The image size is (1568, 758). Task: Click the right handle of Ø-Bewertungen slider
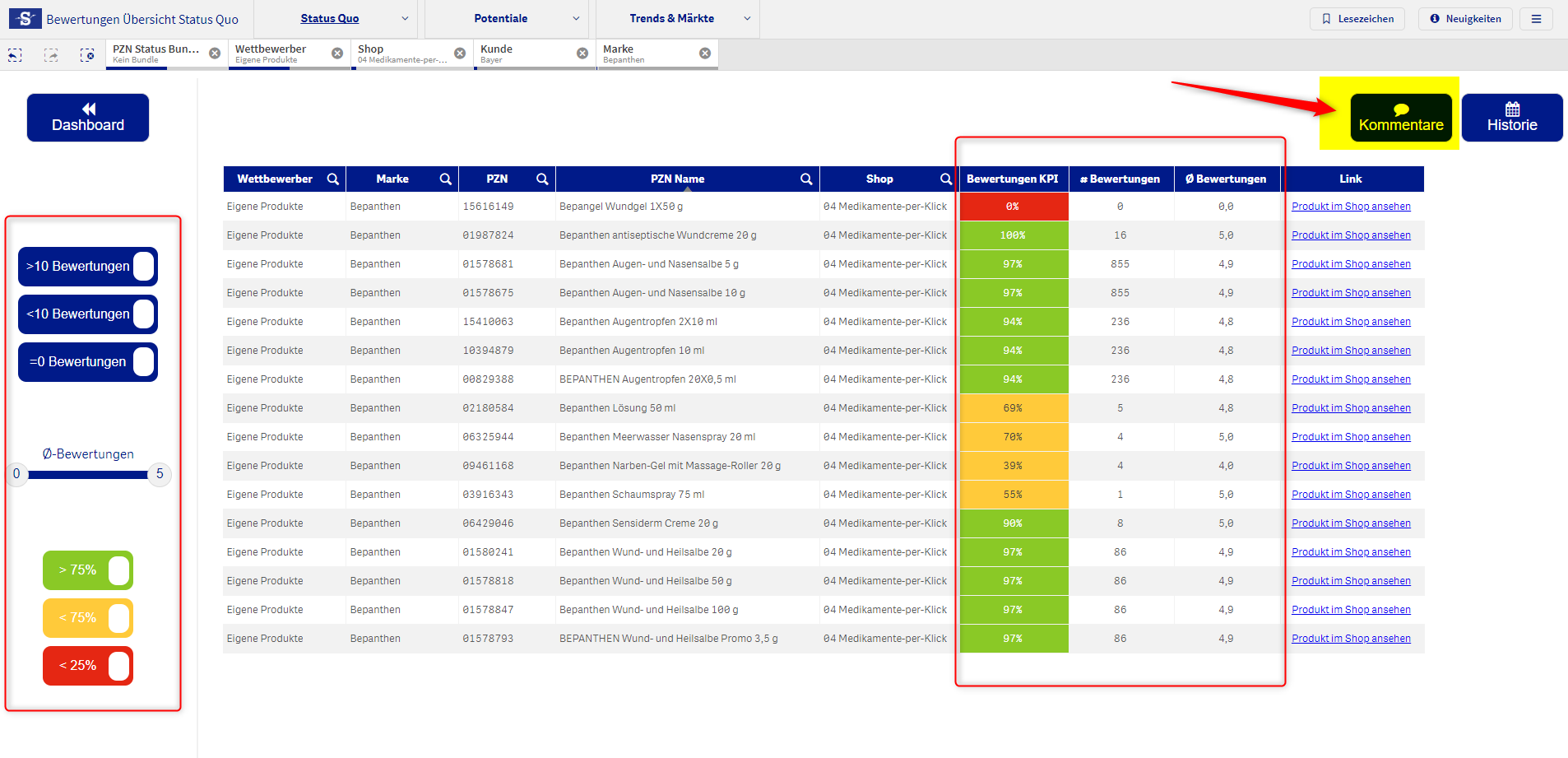[160, 474]
